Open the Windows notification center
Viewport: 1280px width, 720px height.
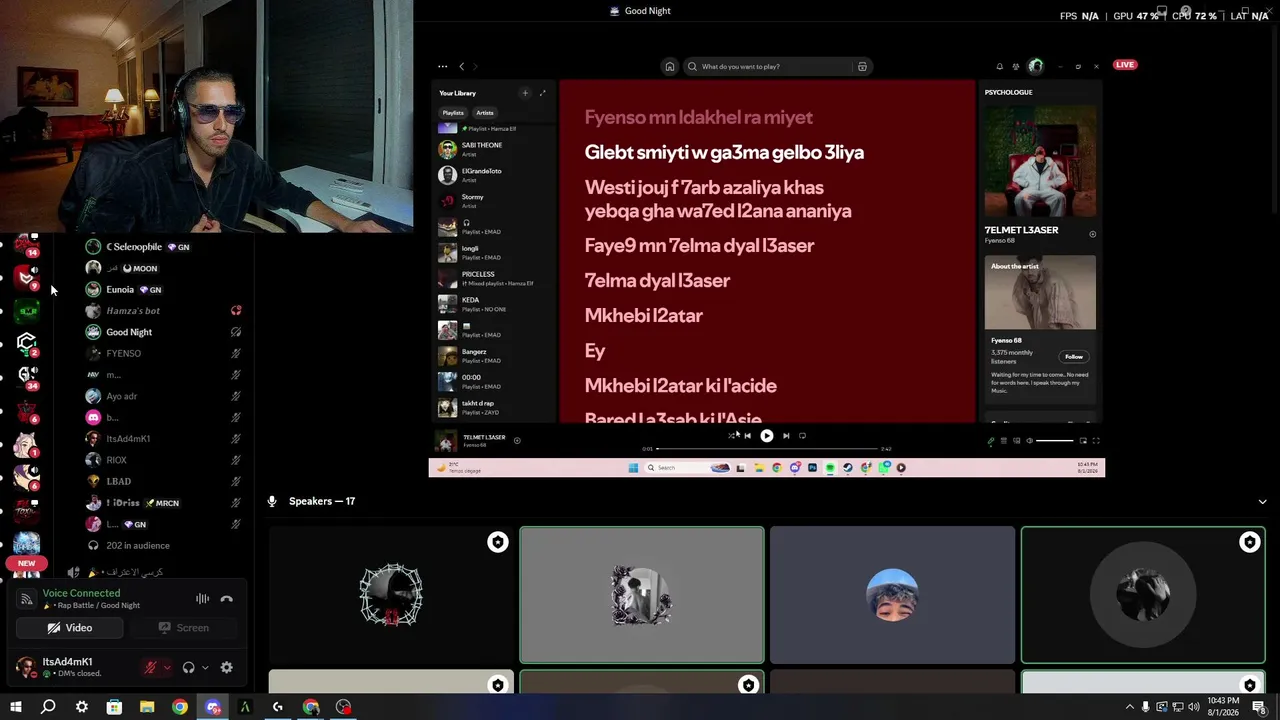1259,707
